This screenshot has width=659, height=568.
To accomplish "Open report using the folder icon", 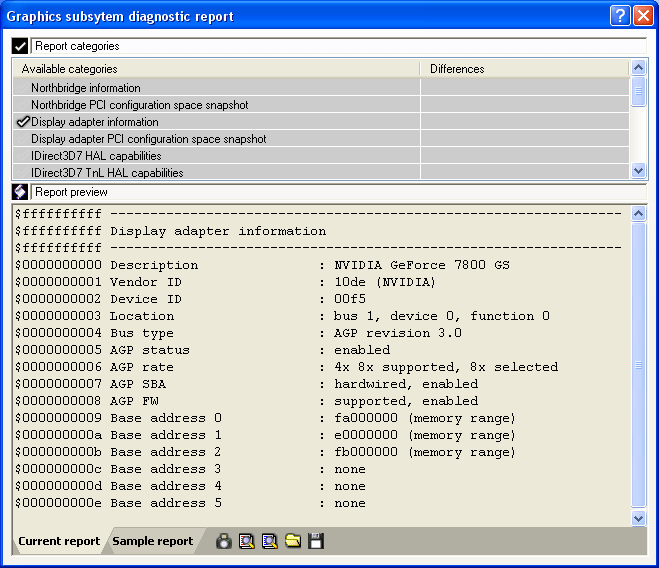I will point(293,541).
